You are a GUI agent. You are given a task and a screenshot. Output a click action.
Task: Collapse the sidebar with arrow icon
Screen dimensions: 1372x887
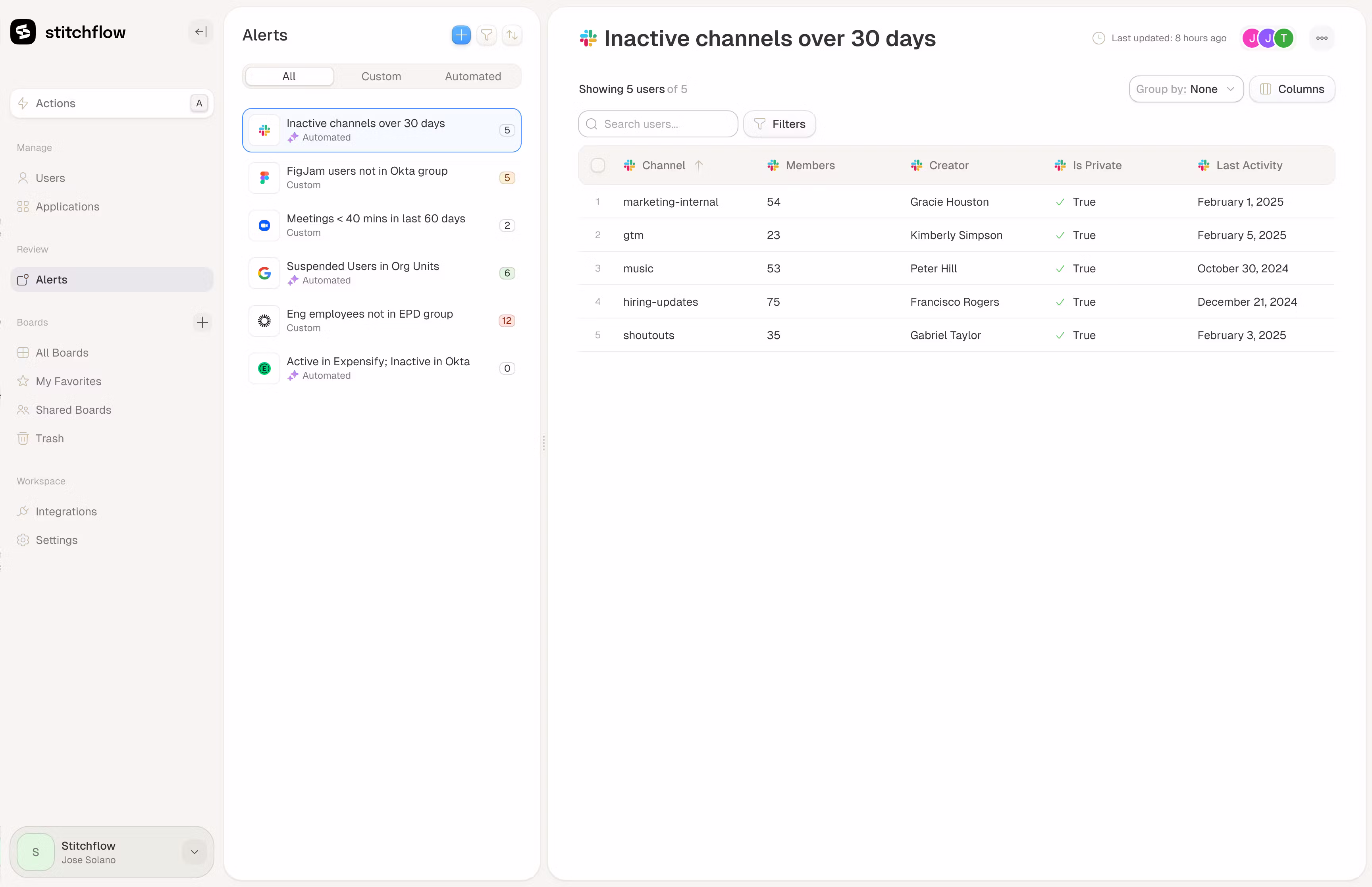click(200, 32)
